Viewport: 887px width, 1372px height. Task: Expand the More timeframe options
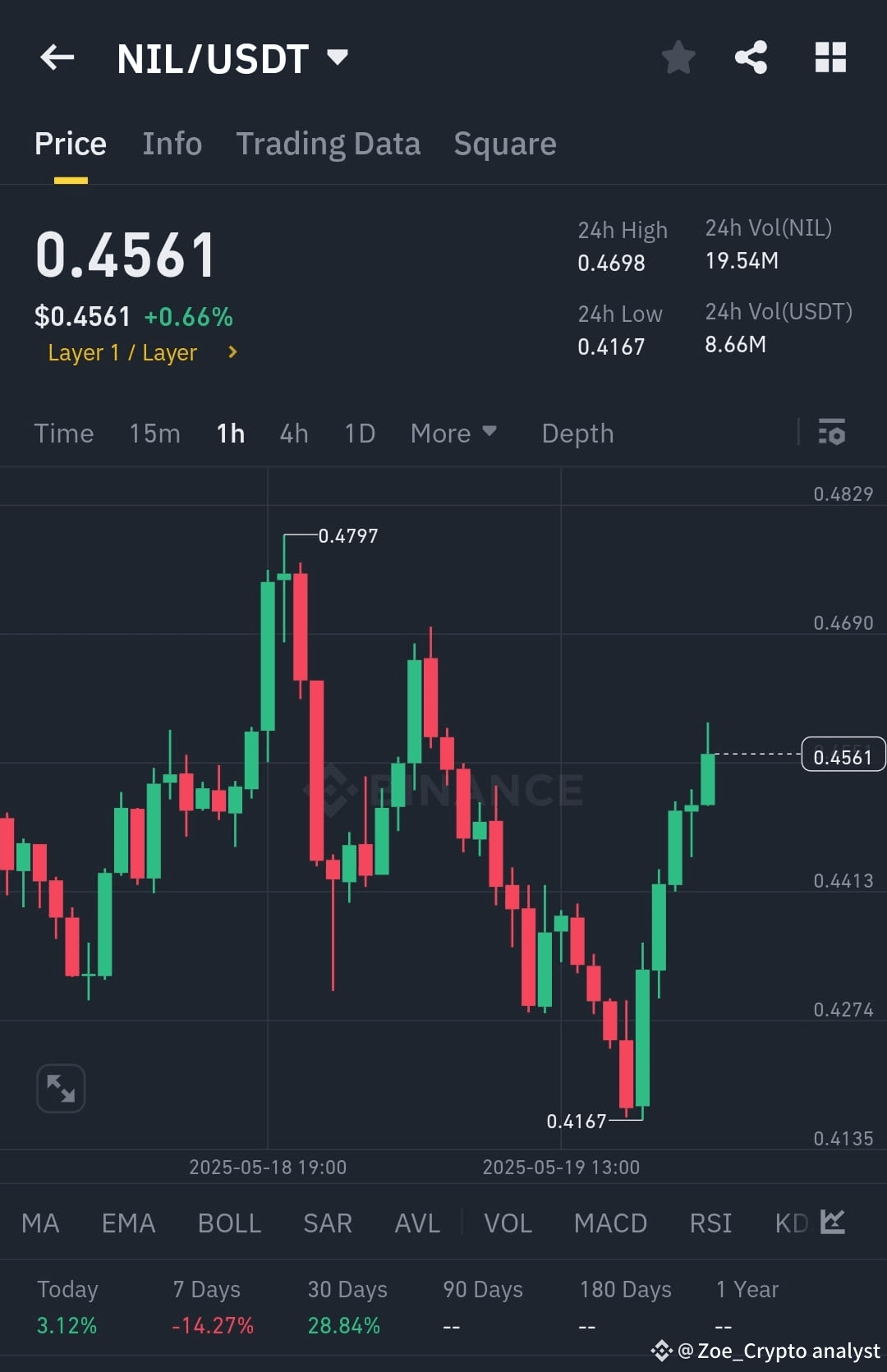453,433
